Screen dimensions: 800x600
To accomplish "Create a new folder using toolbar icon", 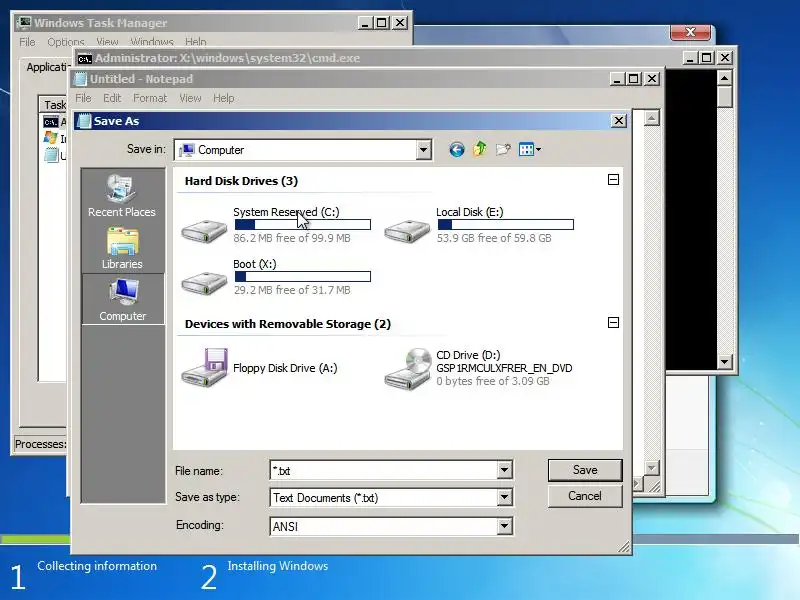I will pos(503,149).
